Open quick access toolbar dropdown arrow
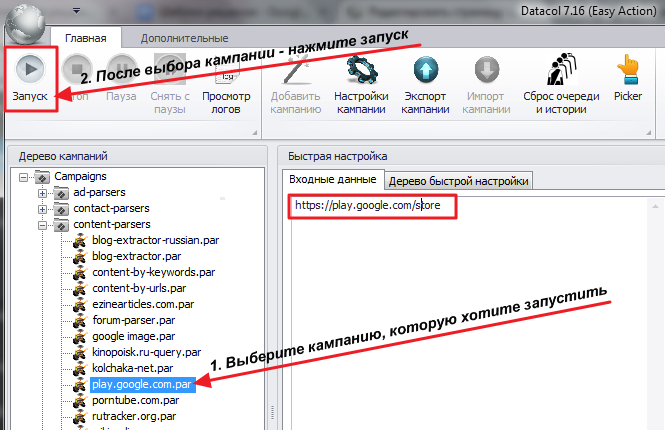Screen dimensions: 665x430 point(76,11)
